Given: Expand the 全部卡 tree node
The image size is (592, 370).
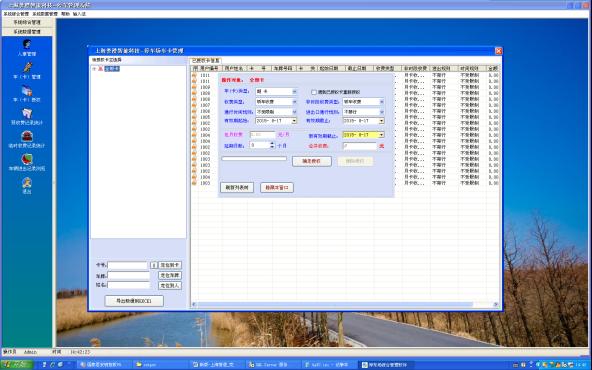Looking at the screenshot, I should 94,69.
